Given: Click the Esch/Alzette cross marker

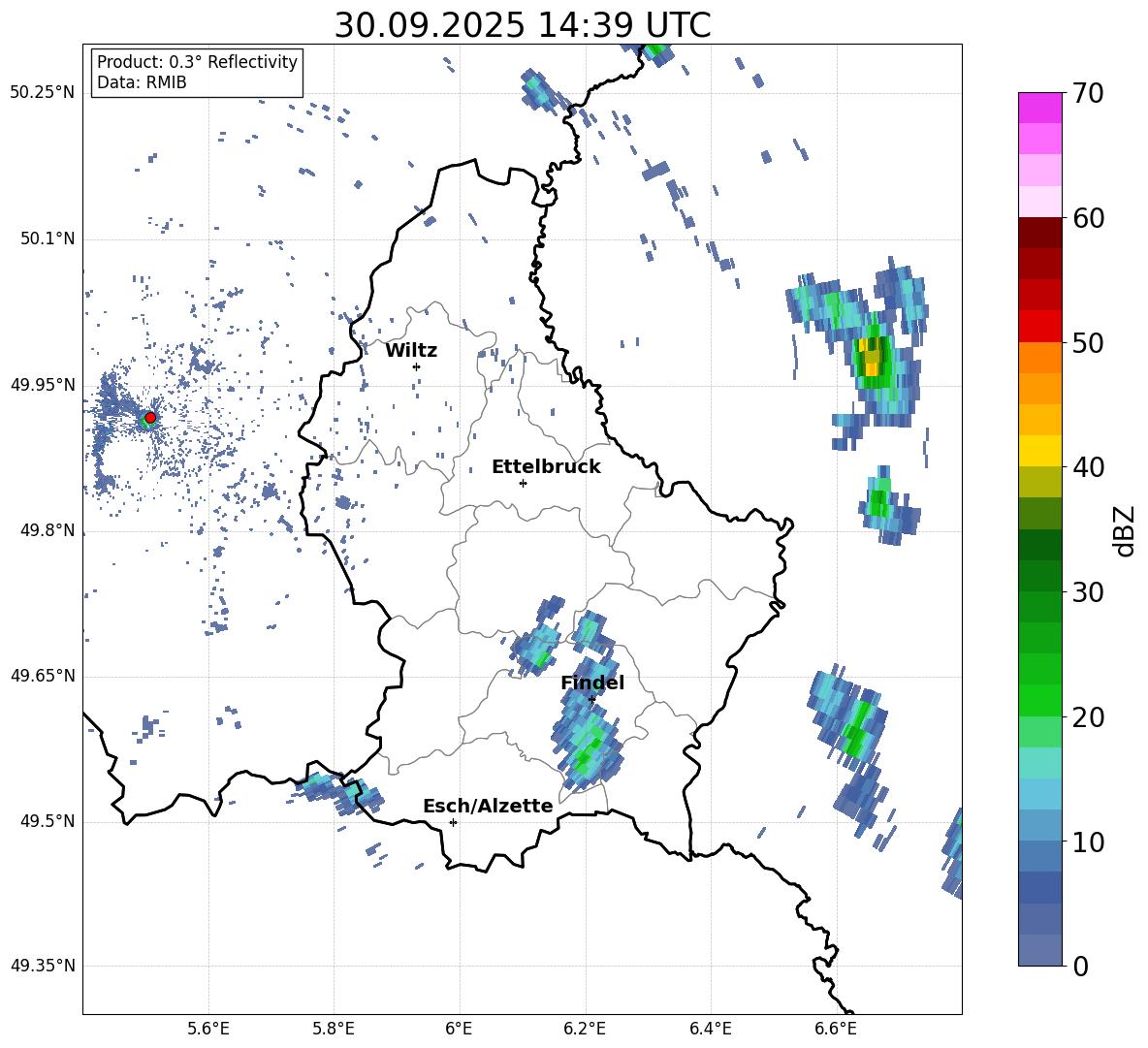Looking at the screenshot, I should tap(453, 822).
